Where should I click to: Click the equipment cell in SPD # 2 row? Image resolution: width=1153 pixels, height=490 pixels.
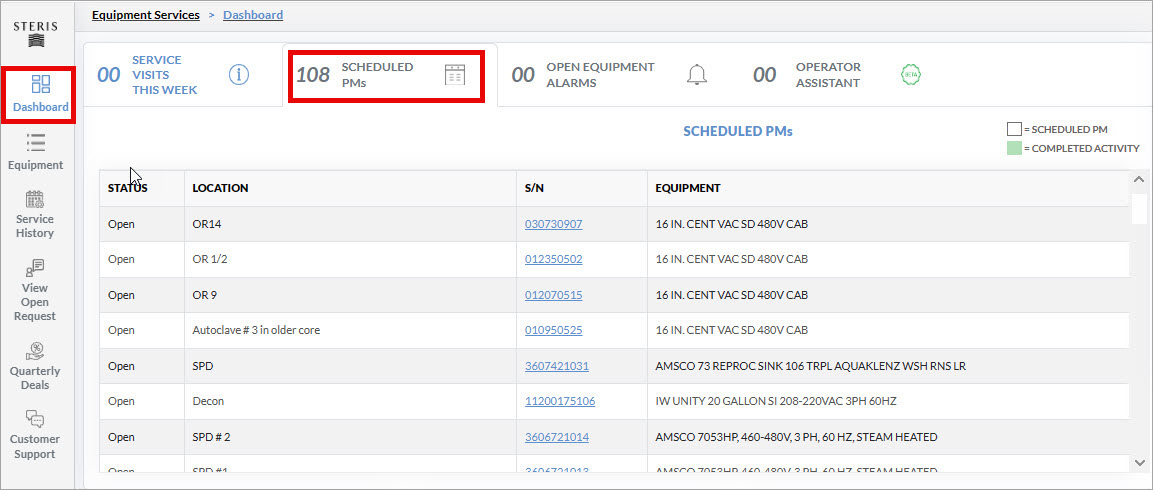click(x=888, y=437)
